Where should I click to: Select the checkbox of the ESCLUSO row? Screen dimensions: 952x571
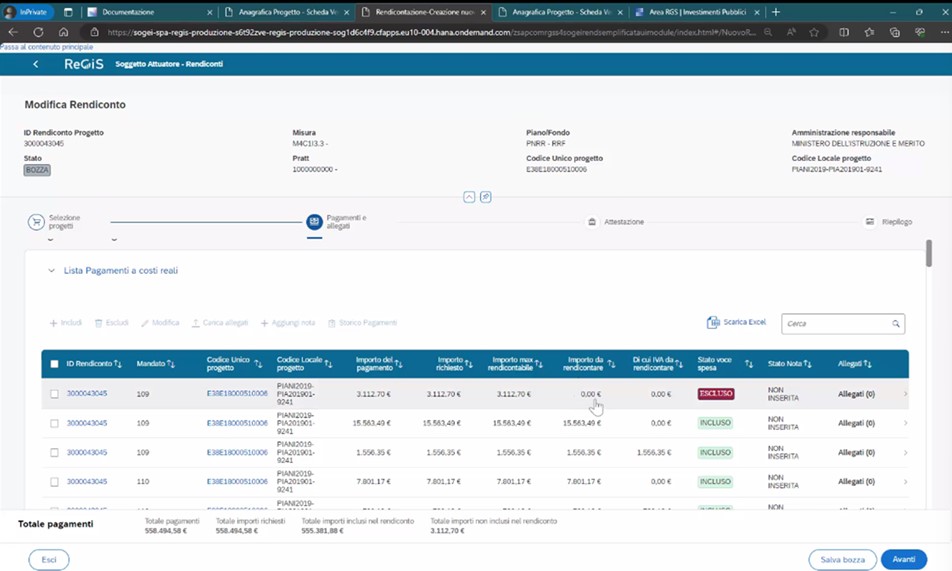click(x=55, y=394)
